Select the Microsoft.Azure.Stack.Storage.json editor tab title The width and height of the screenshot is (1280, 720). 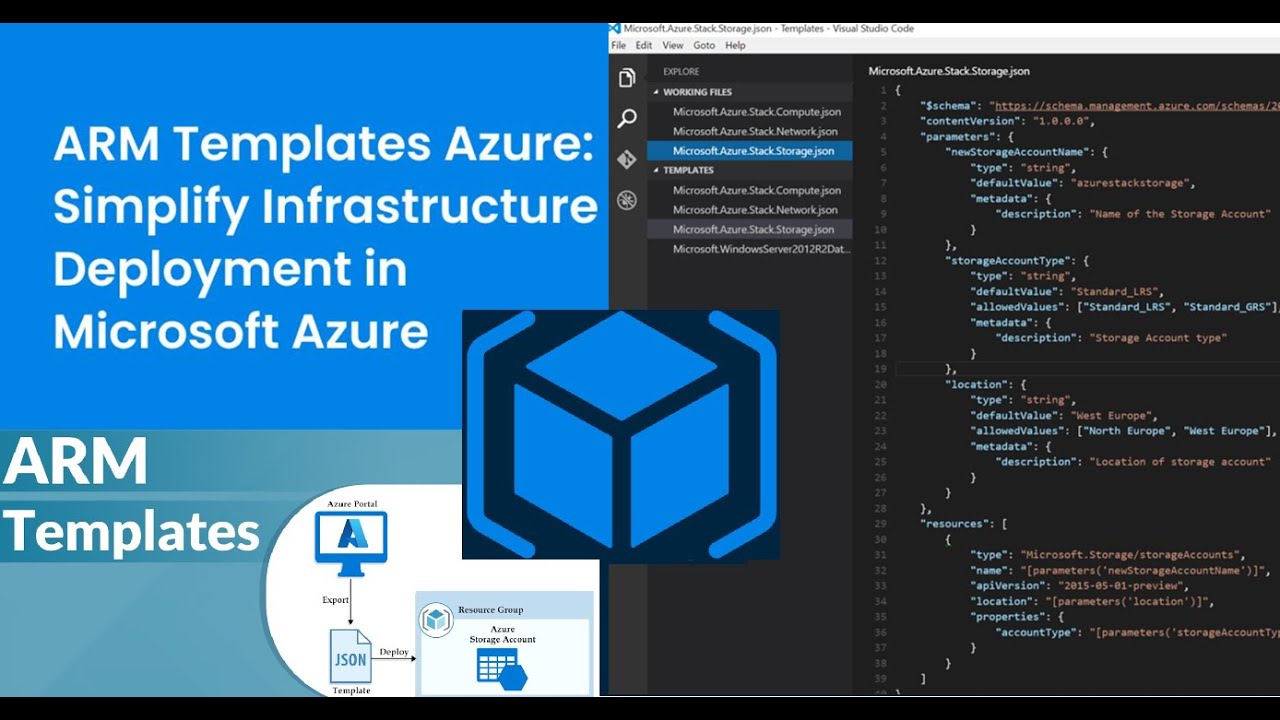point(949,71)
